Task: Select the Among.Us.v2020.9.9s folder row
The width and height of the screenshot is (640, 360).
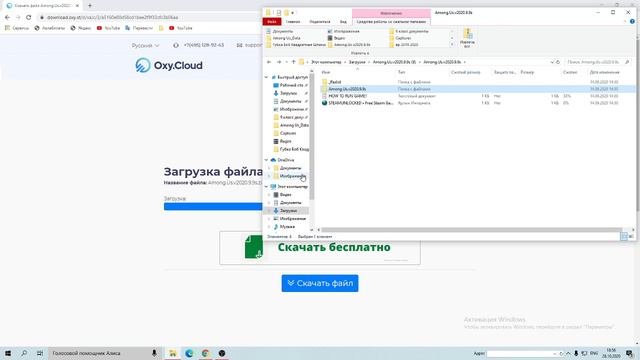Action: [x=478, y=89]
